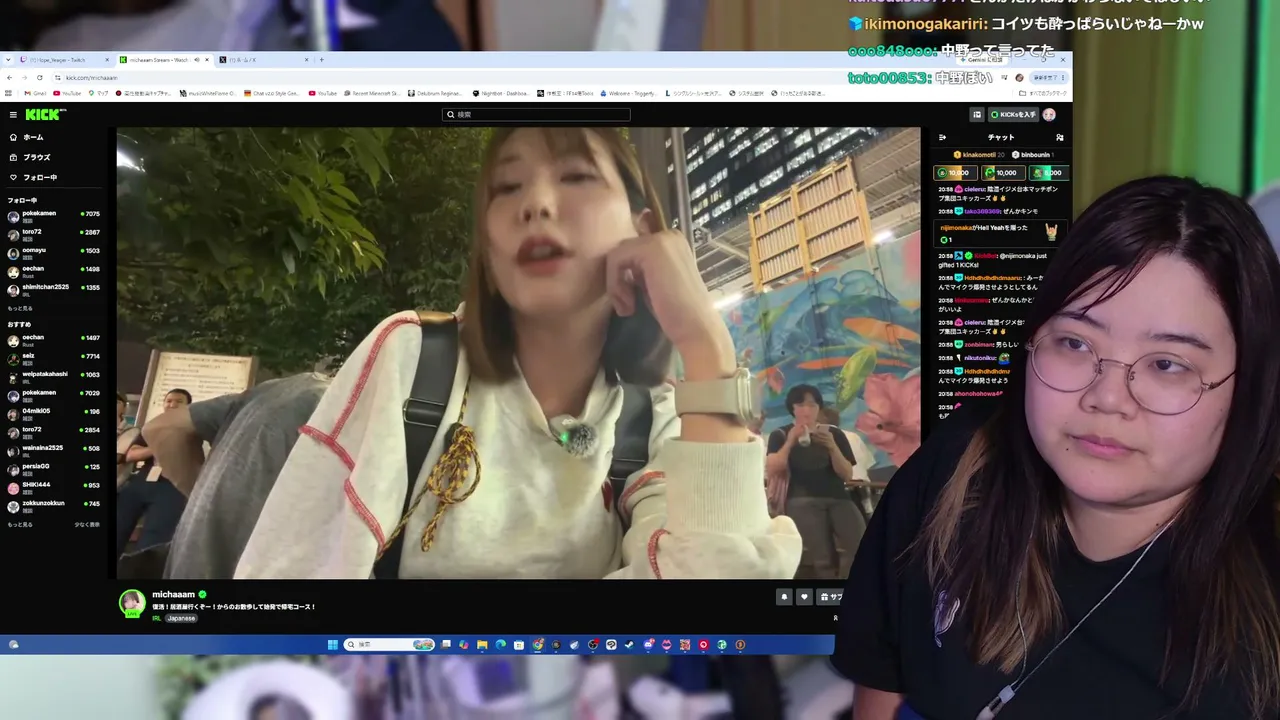Open the マップ bookmark
The image size is (1280, 720).
[98, 93]
